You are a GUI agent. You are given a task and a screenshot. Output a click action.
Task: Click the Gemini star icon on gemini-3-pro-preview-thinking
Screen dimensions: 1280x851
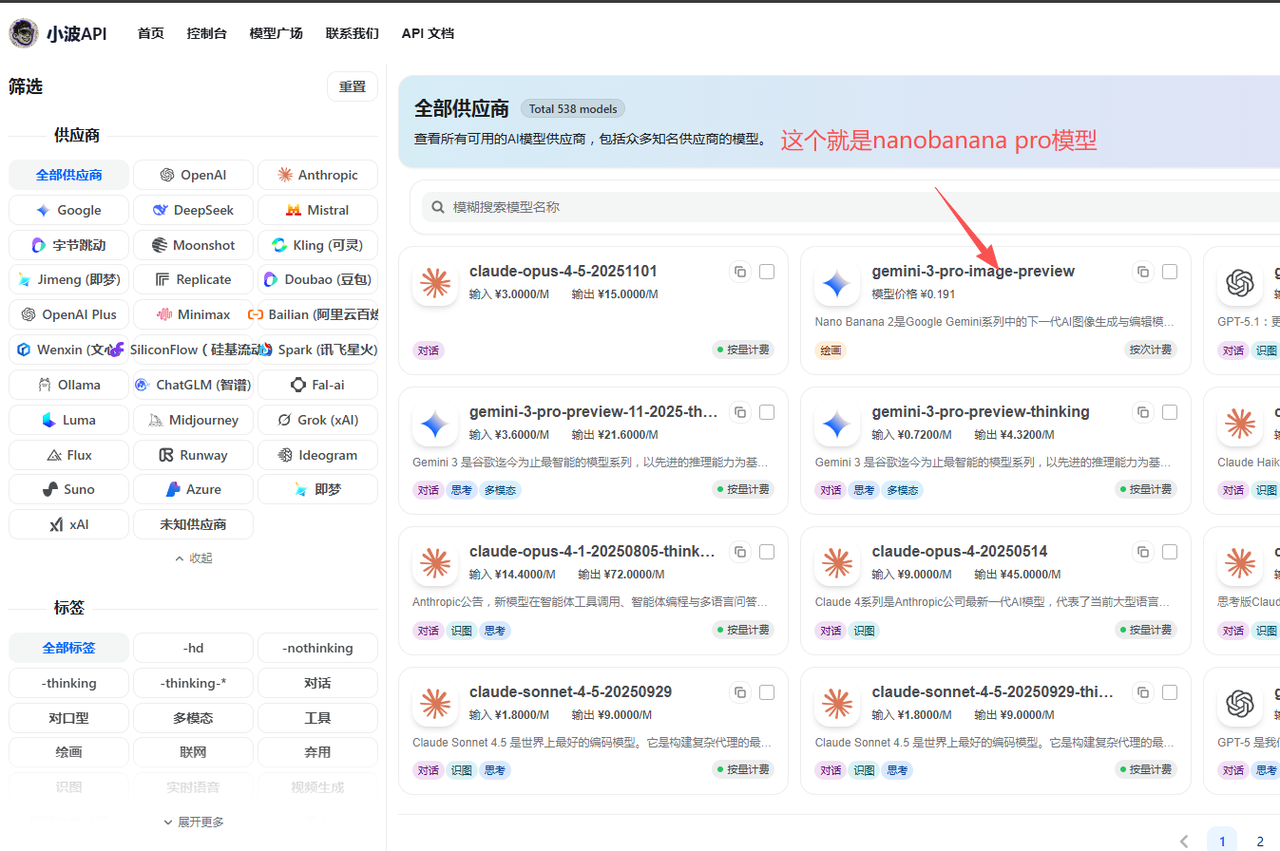coord(837,426)
